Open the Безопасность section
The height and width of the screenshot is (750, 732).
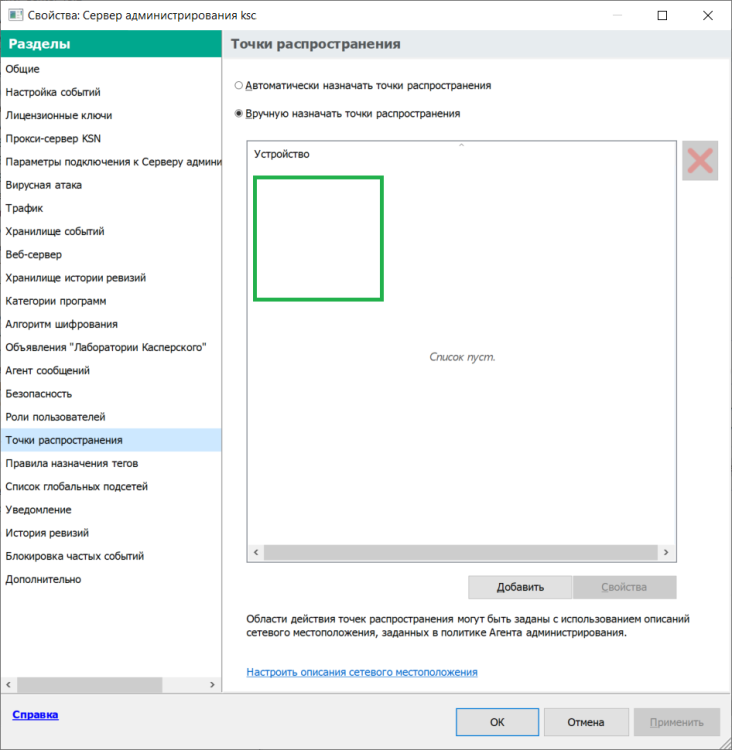point(111,394)
